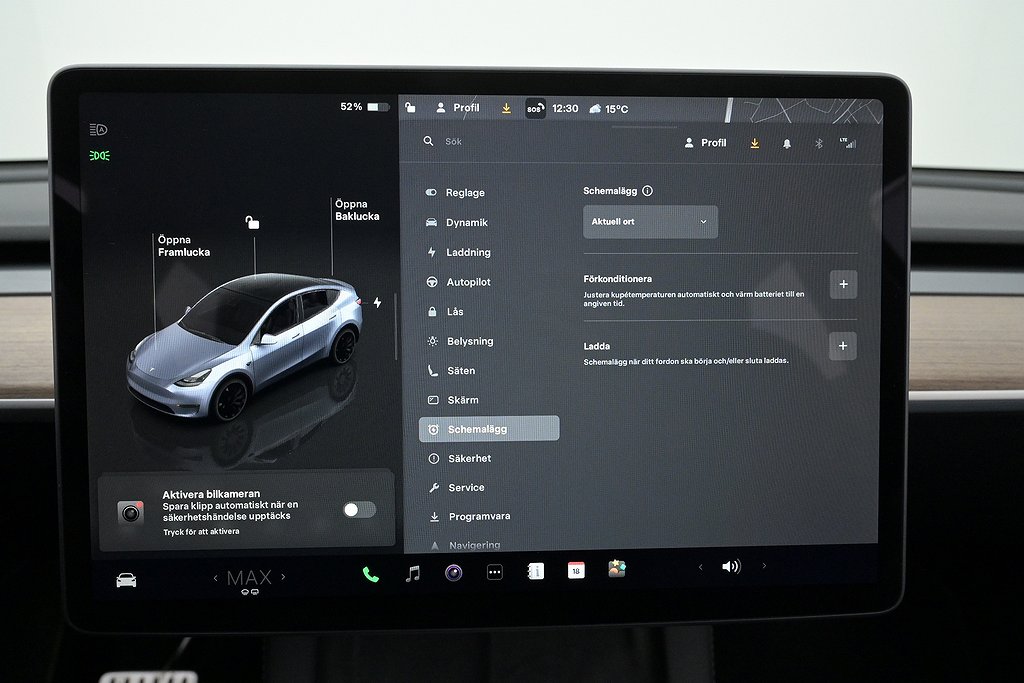The width and height of the screenshot is (1024, 683).
Task: Toggle the Aktivera bilkameran switch
Action: tap(359, 509)
